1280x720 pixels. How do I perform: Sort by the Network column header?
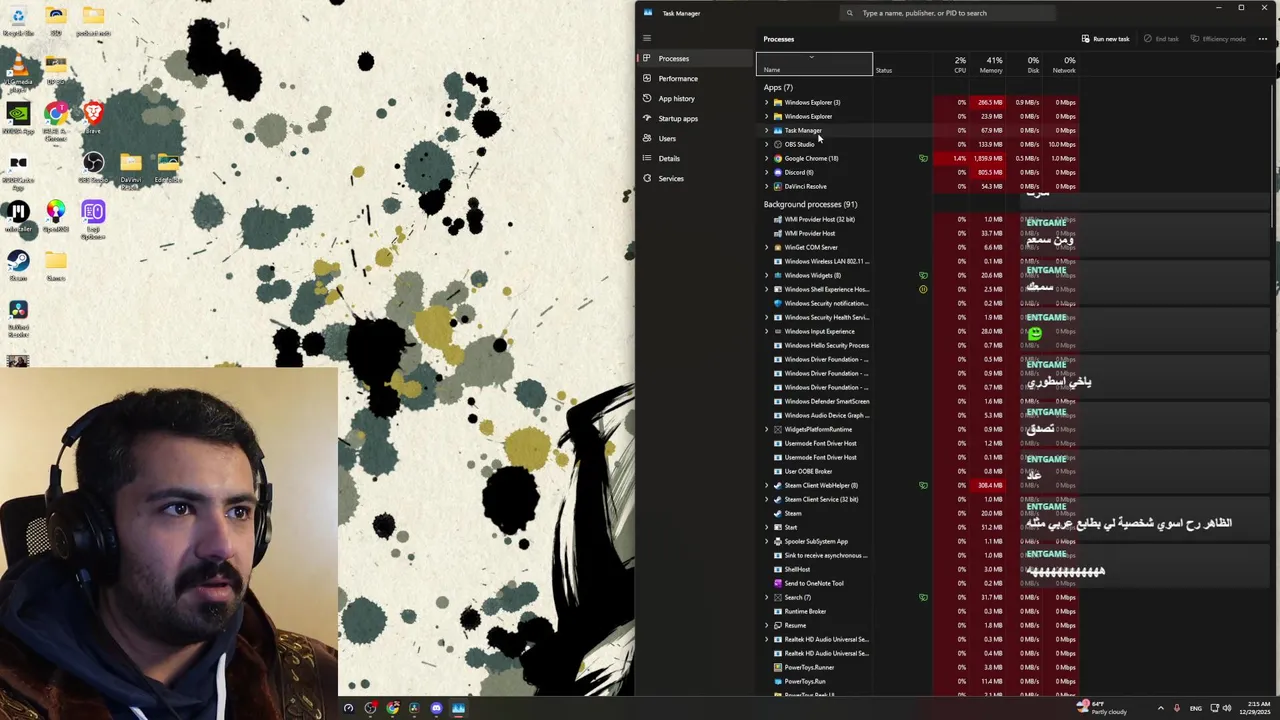(x=1063, y=65)
